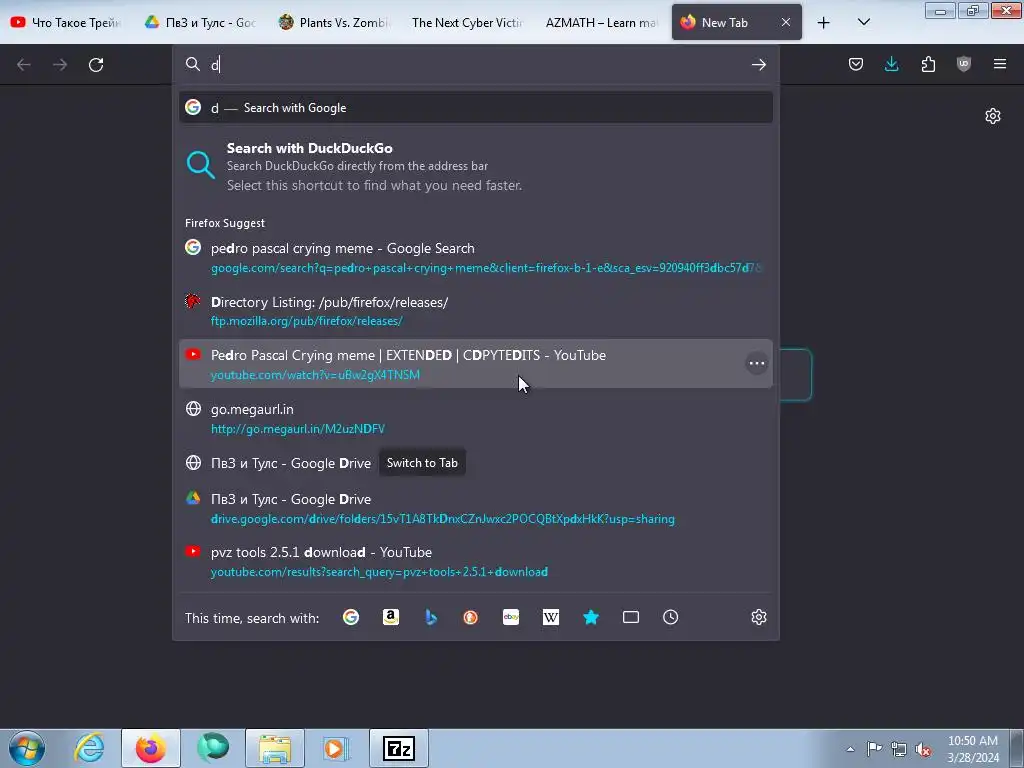This screenshot has width=1024, height=768.
Task: Select the Search with DuckDuckGo shortcut
Action: pos(476,167)
